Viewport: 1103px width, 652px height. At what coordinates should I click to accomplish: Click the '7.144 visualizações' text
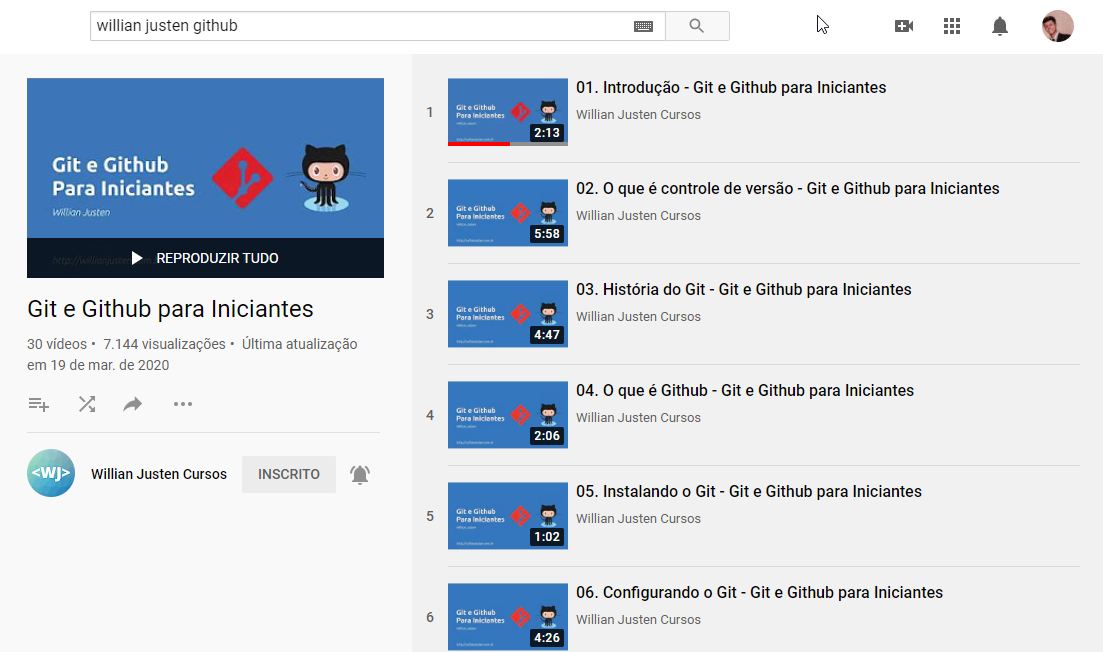click(x=164, y=345)
